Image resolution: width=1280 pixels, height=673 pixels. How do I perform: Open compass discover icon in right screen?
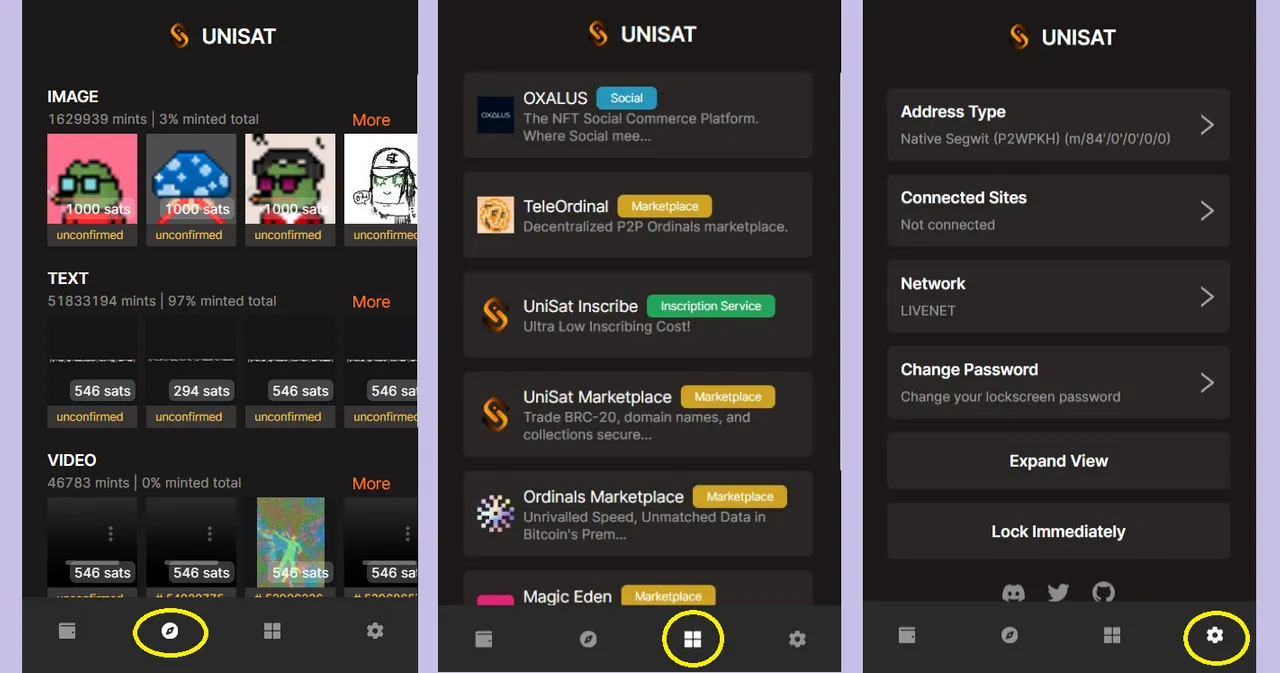(1010, 635)
